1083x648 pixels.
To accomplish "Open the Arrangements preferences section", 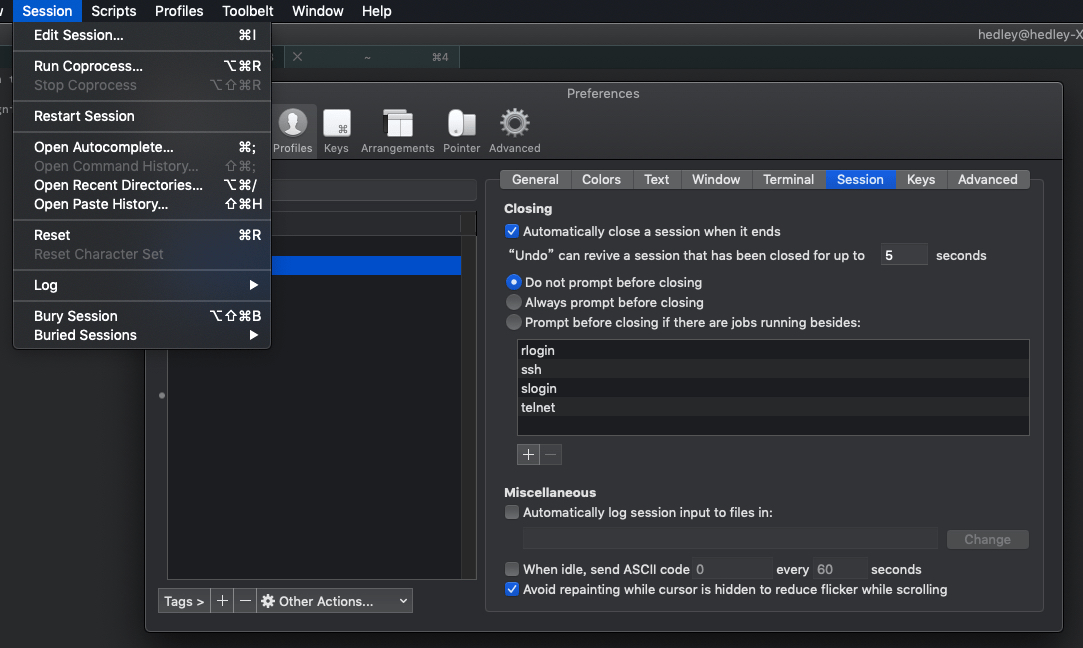I will tap(397, 123).
